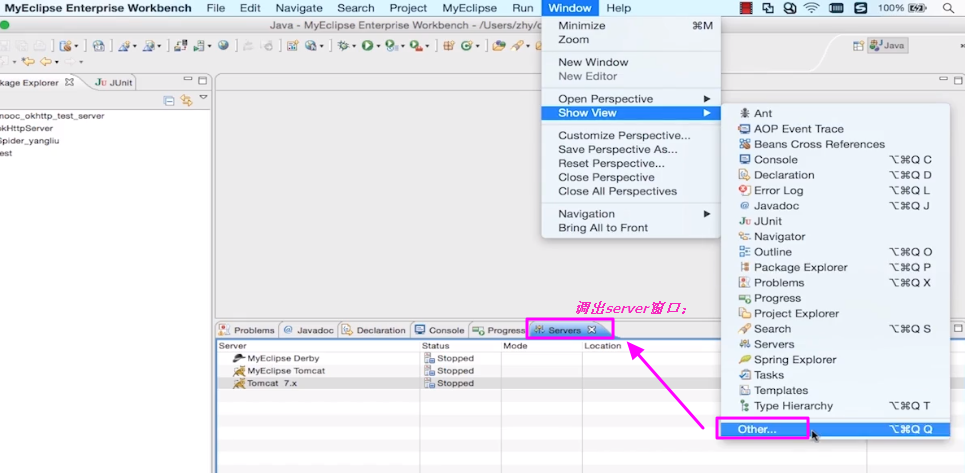The width and height of the screenshot is (965, 473).
Task: Click the green Run toolbar icon
Action: click(367, 46)
